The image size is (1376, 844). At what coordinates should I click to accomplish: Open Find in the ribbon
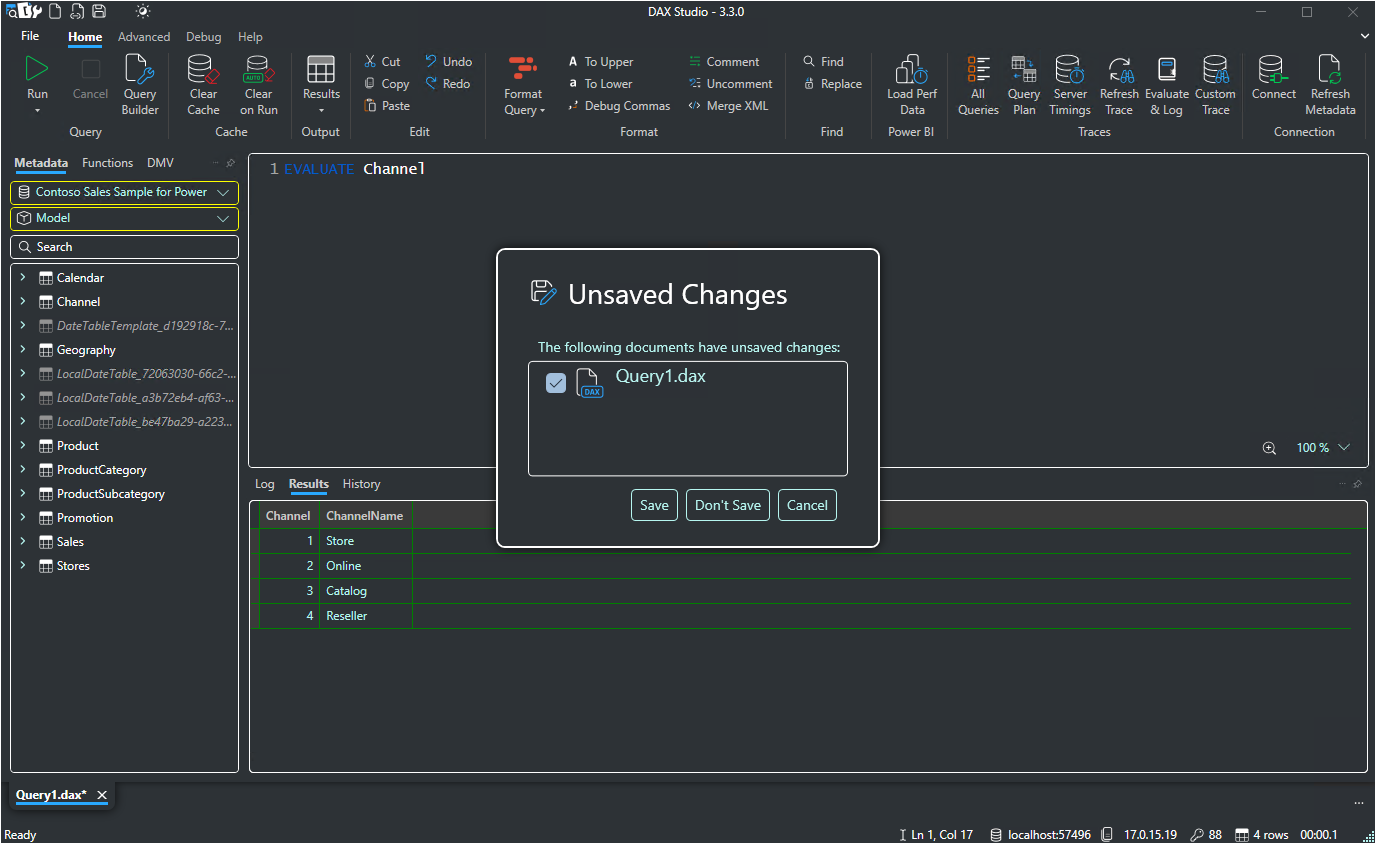[823, 62]
